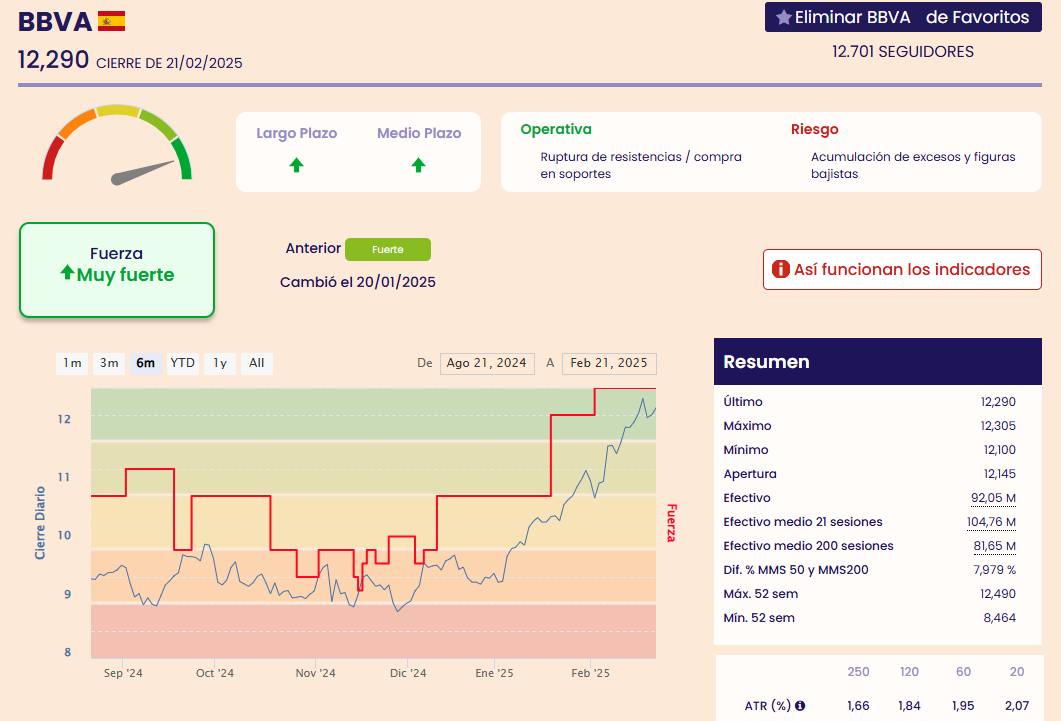Click the Spanish flag icon next to BBVA

(111, 21)
